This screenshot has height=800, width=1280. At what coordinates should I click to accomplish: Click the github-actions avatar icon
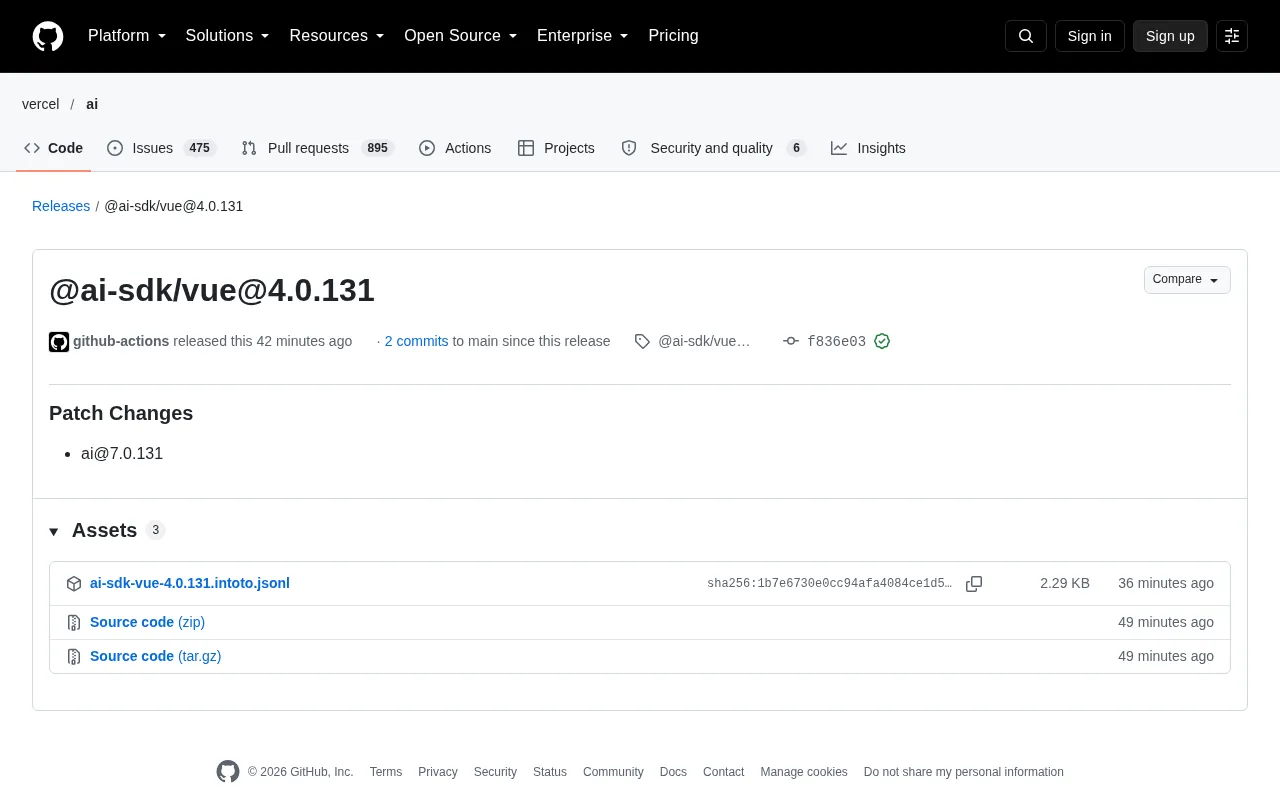(59, 342)
